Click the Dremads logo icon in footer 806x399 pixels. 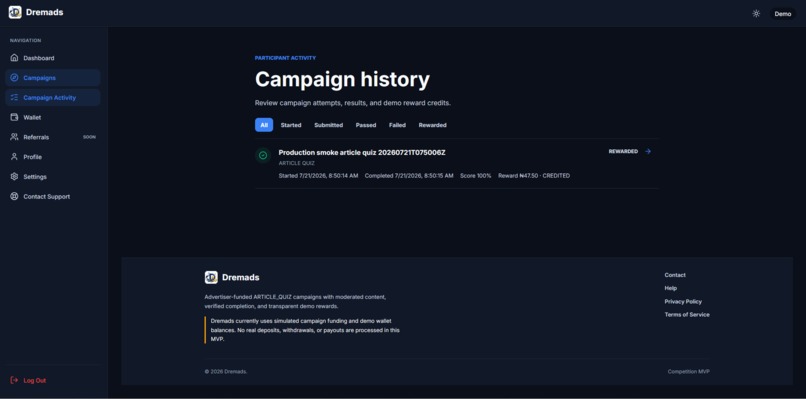pyautogui.click(x=211, y=278)
